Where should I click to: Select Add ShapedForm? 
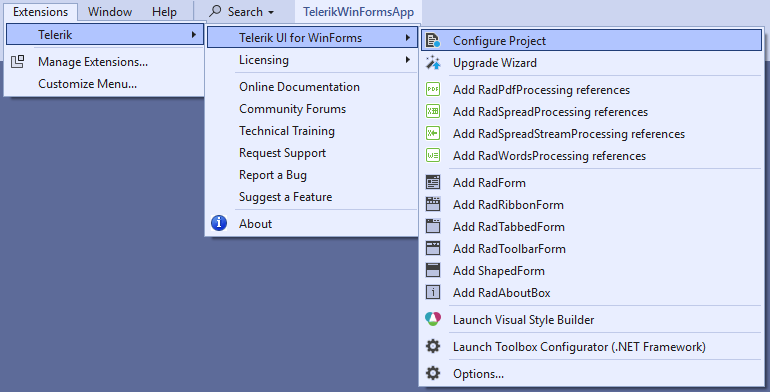click(592, 270)
